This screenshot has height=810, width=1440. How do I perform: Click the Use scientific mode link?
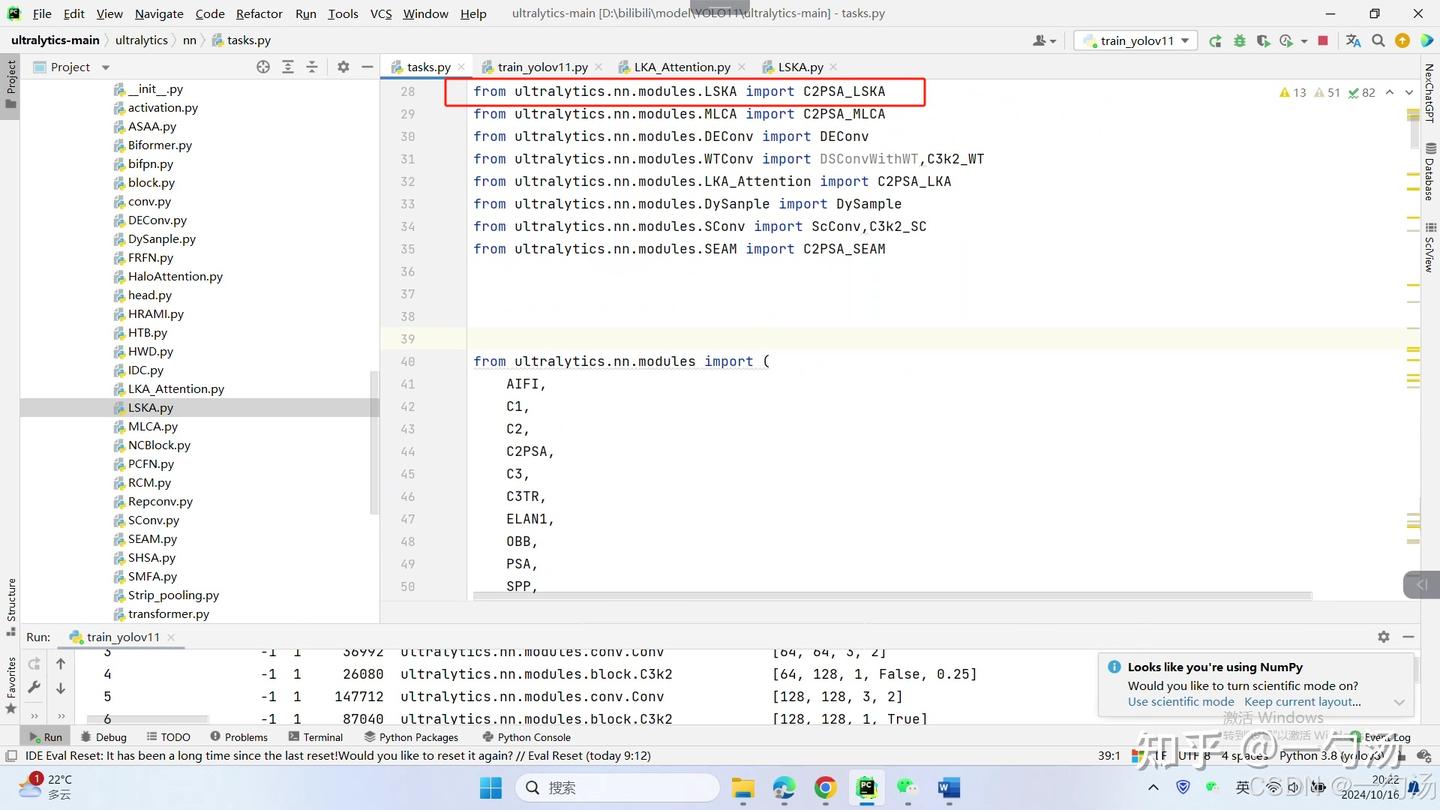pos(1180,701)
